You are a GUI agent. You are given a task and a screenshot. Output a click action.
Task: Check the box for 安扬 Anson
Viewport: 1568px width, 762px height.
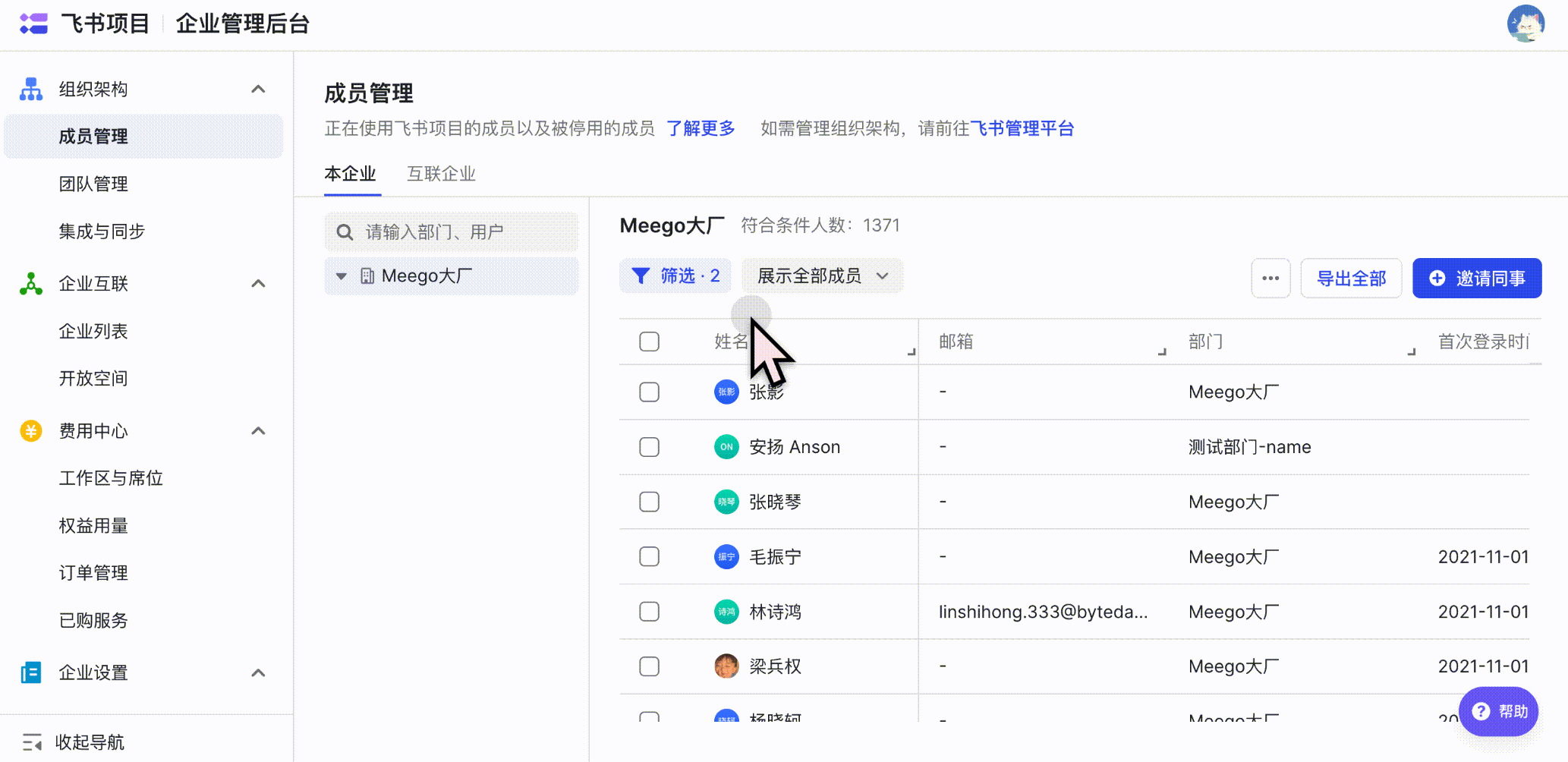[x=649, y=447]
